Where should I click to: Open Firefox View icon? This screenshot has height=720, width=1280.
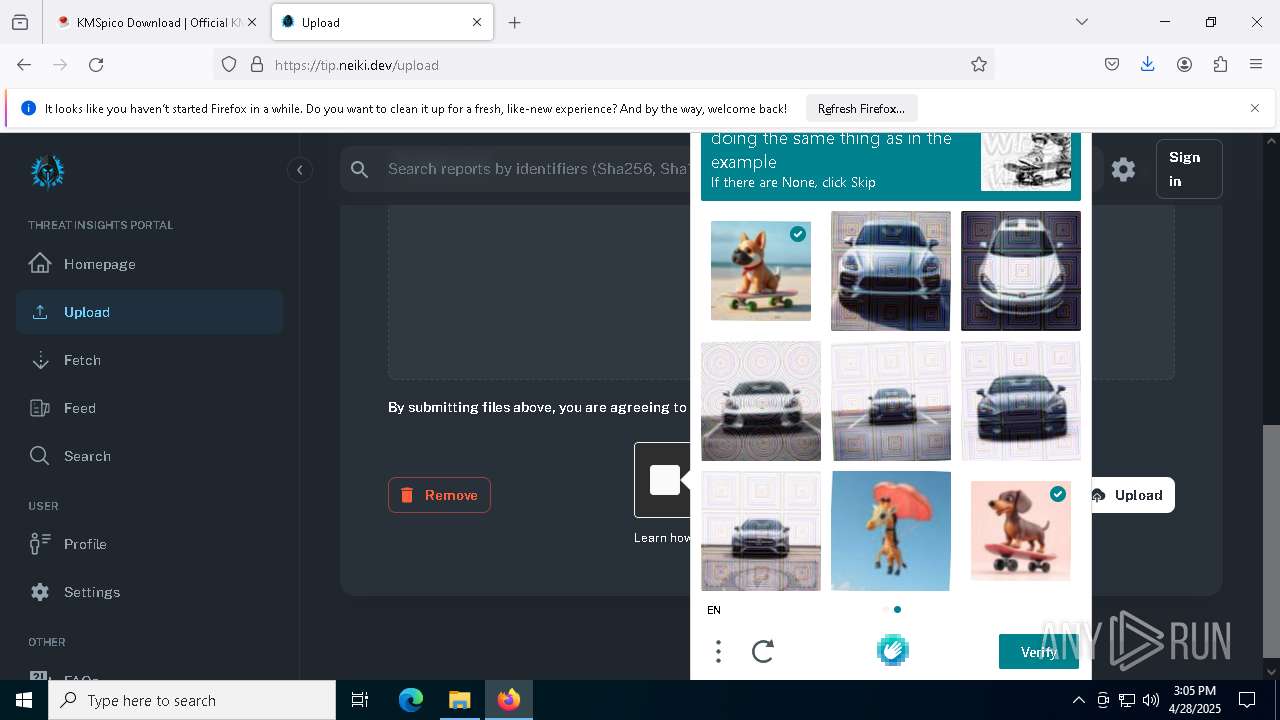pyautogui.click(x=20, y=22)
